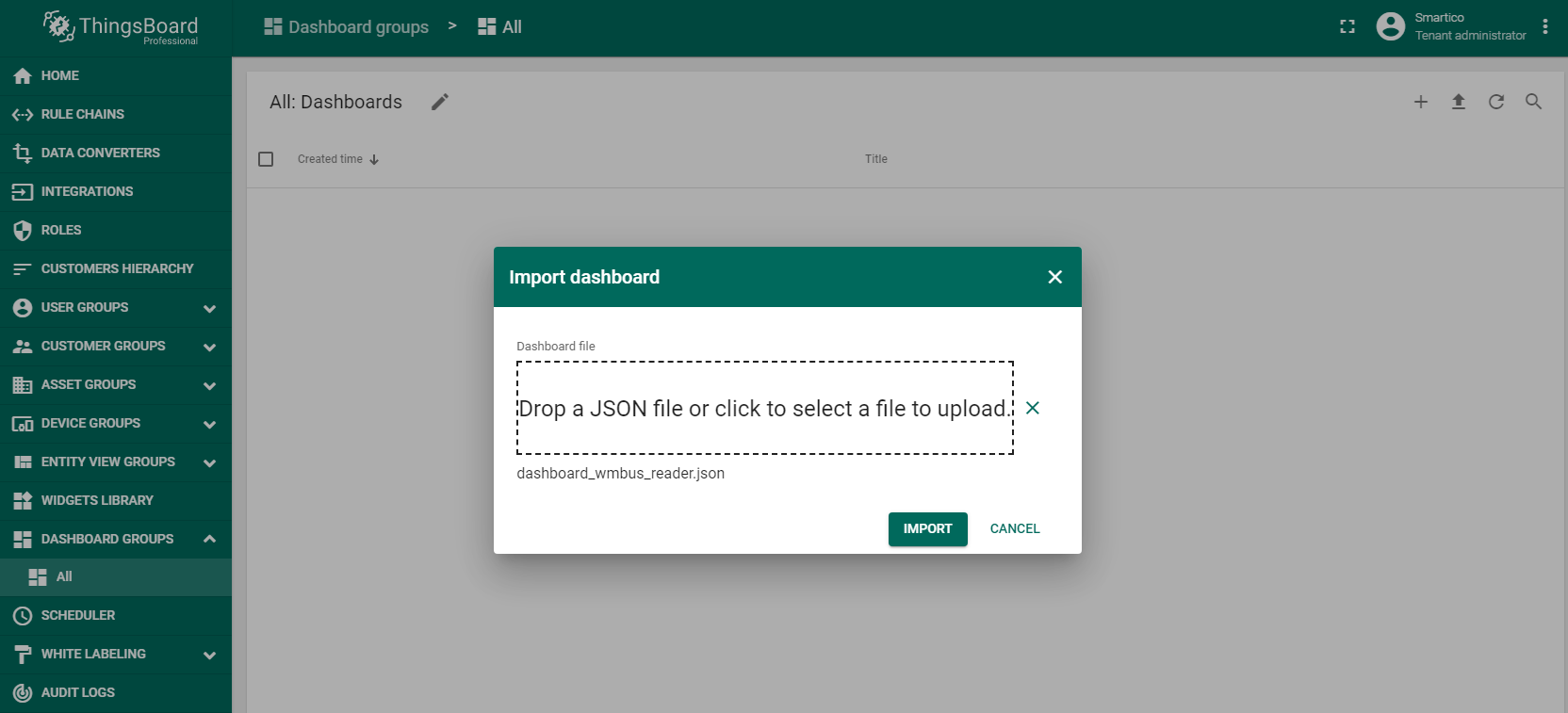Edit the All: Dashboards group title
This screenshot has width=1568, height=713.
[440, 102]
